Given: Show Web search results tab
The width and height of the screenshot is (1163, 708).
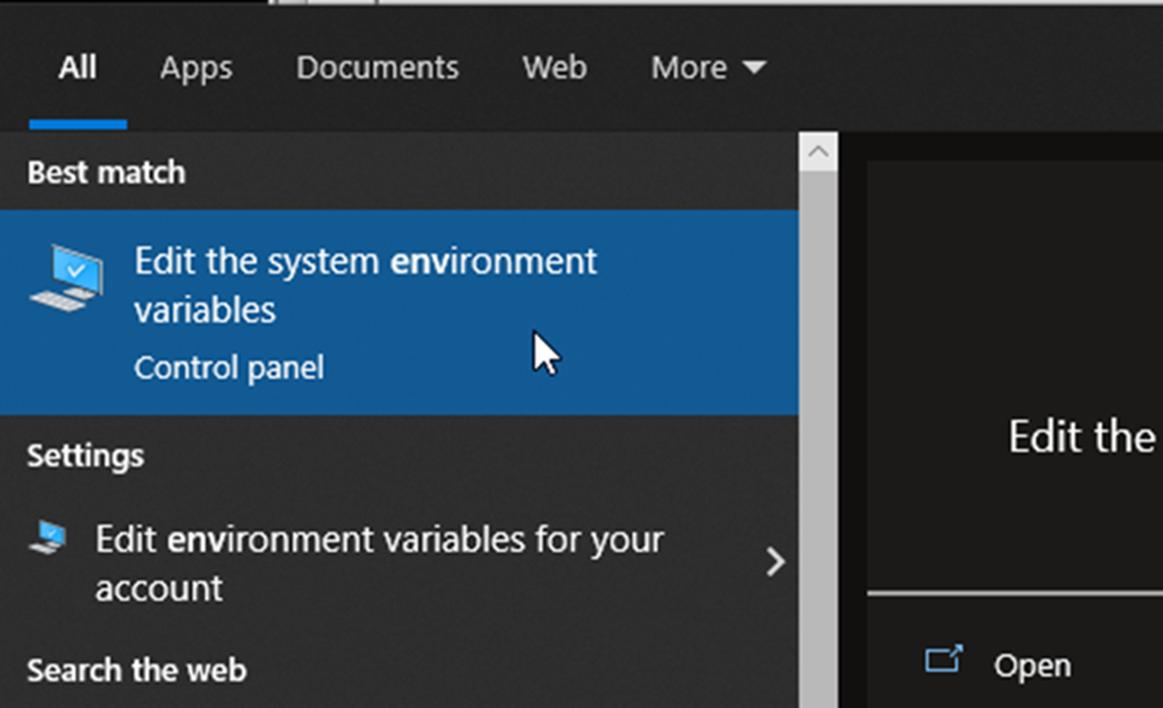Looking at the screenshot, I should 554,68.
